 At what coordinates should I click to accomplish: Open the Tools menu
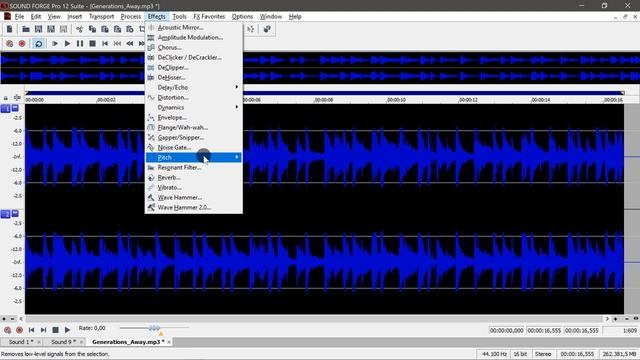[179, 17]
